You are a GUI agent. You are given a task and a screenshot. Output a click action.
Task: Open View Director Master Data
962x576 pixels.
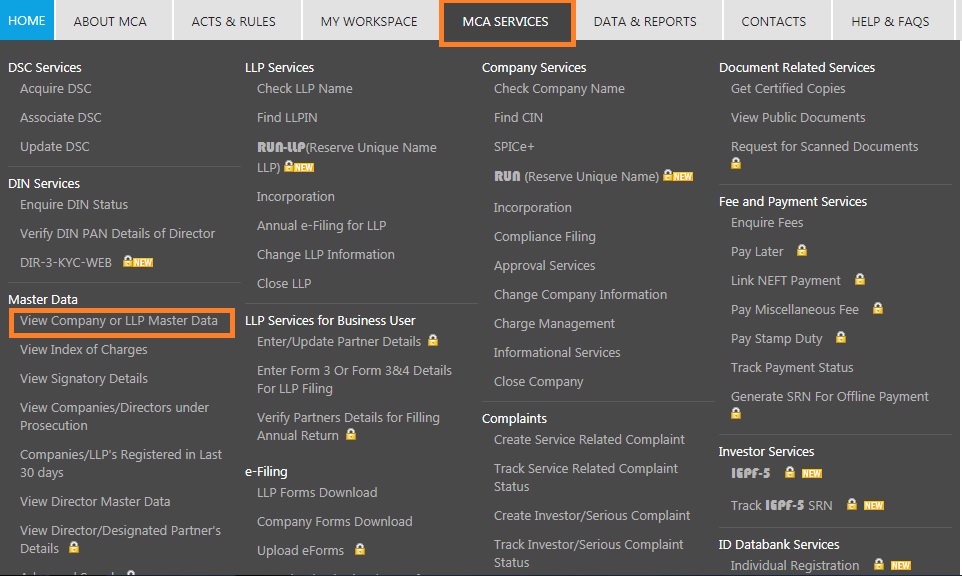(95, 501)
